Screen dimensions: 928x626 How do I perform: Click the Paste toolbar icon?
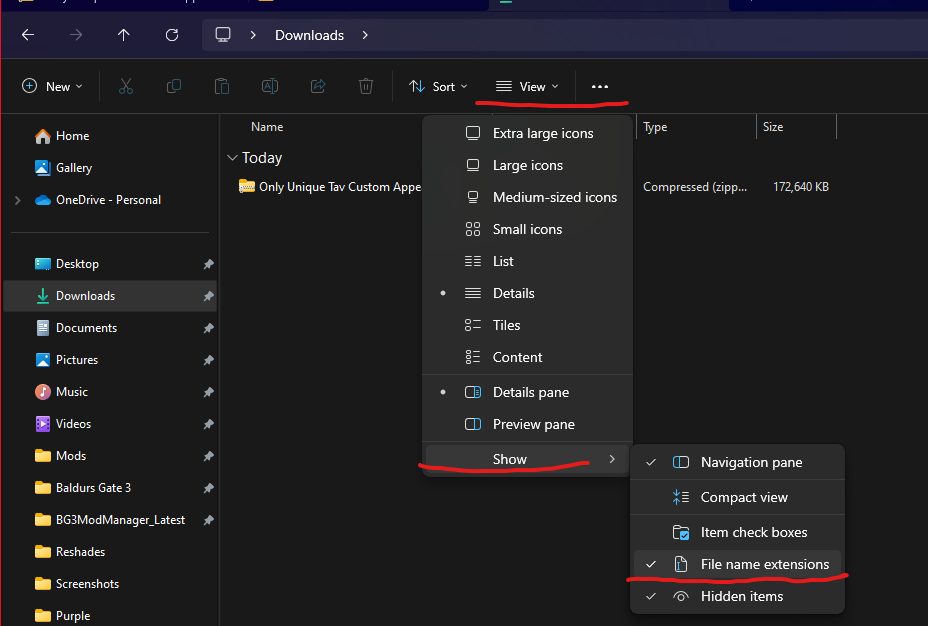coord(221,86)
